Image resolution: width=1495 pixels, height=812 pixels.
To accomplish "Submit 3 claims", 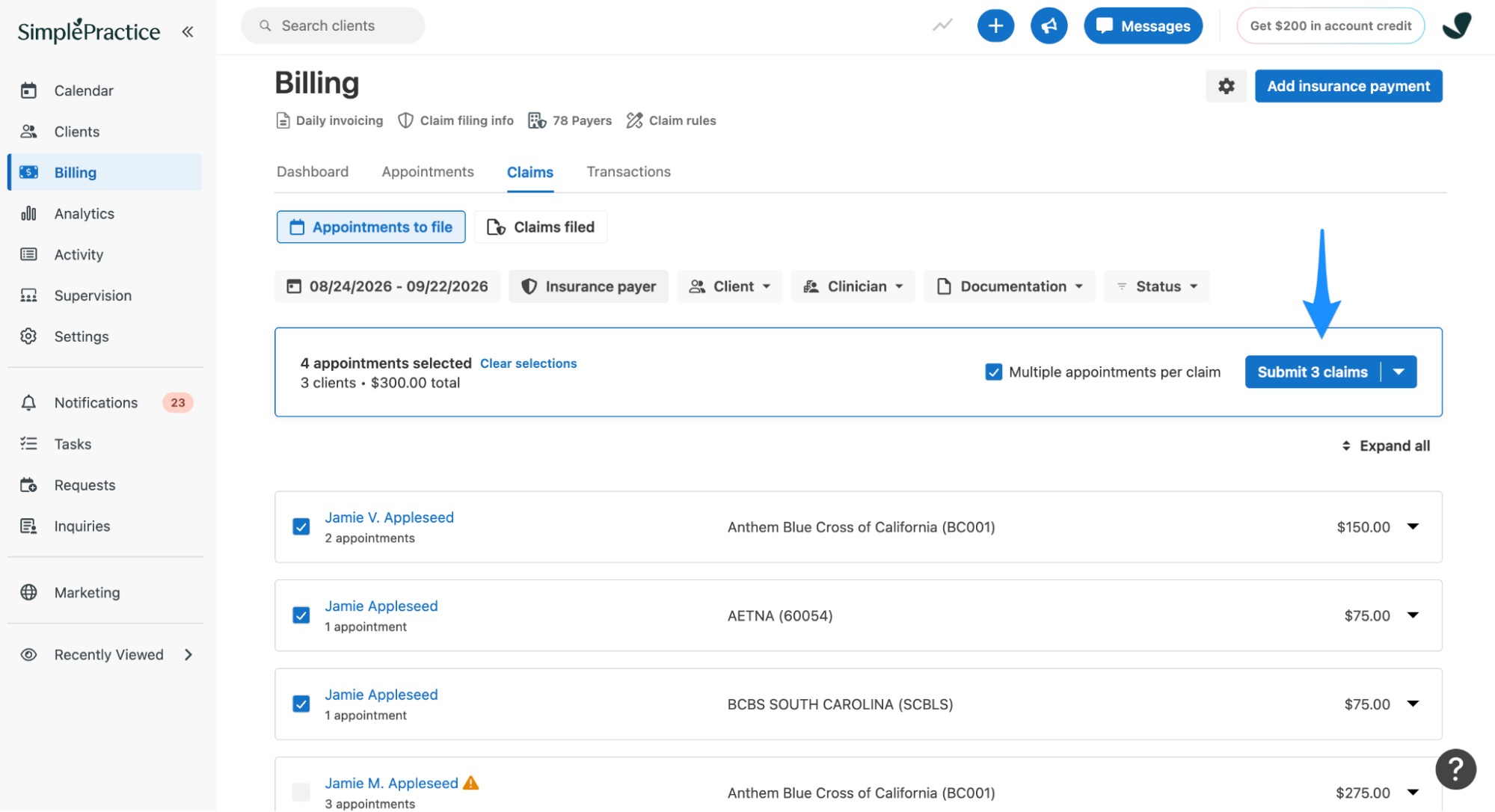I will (x=1312, y=372).
